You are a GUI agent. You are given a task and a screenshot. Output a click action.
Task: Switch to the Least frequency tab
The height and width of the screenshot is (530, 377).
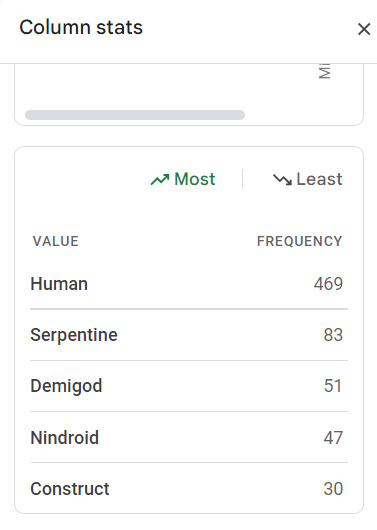308,179
